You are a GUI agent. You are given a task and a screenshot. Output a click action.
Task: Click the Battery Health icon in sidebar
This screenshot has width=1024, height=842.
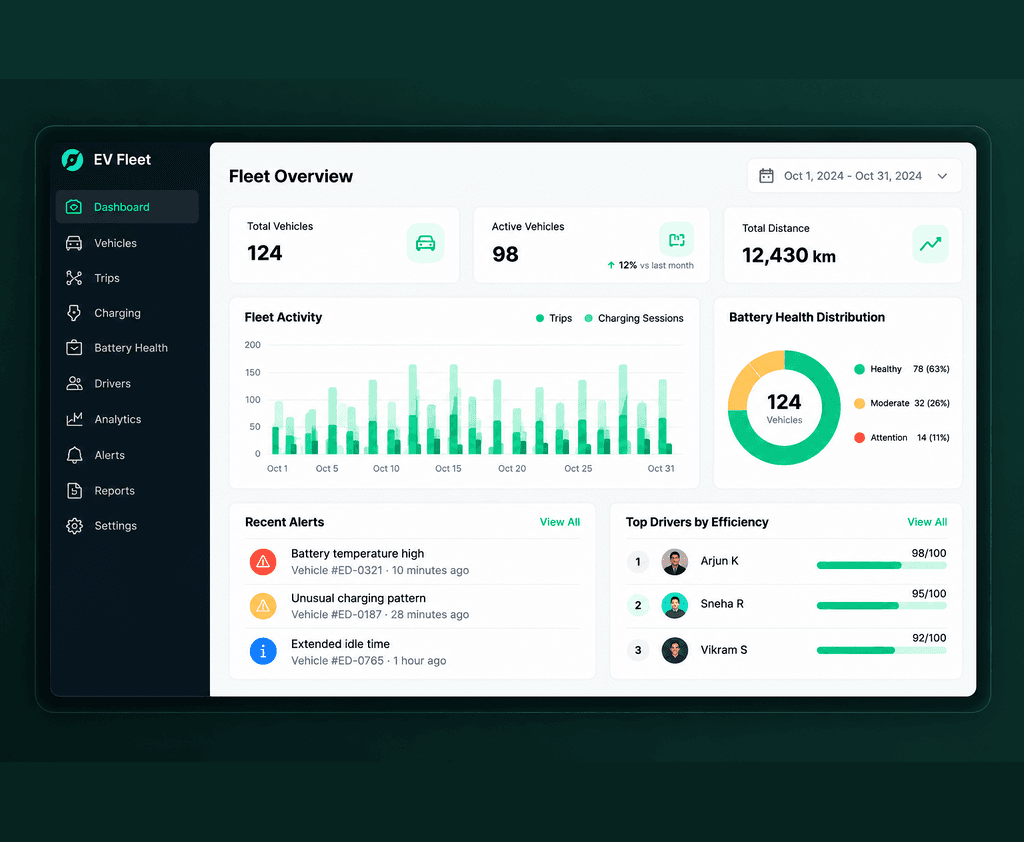(74, 348)
